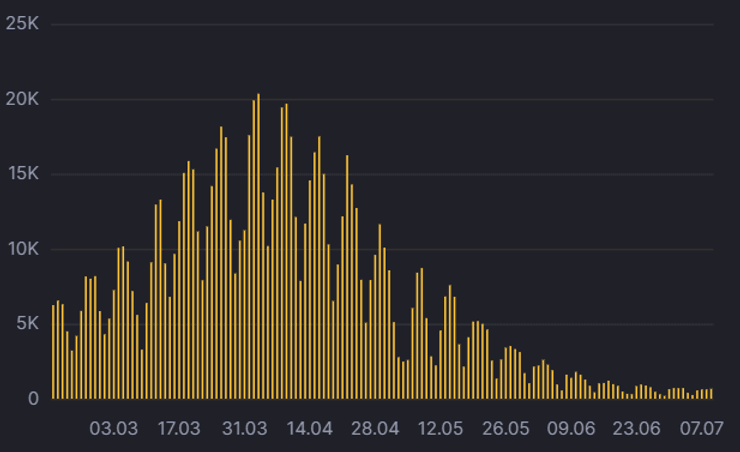This screenshot has width=740, height=452.
Task: Click the 26.05 date label
Action: (x=506, y=428)
